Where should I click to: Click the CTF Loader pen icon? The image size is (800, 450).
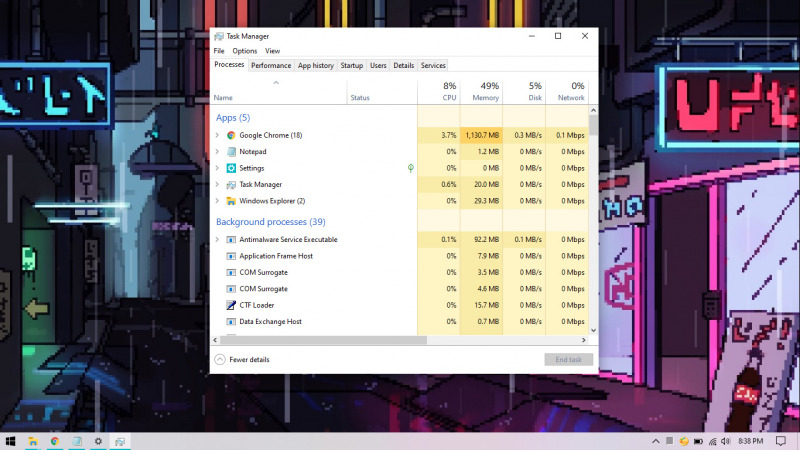(x=231, y=305)
